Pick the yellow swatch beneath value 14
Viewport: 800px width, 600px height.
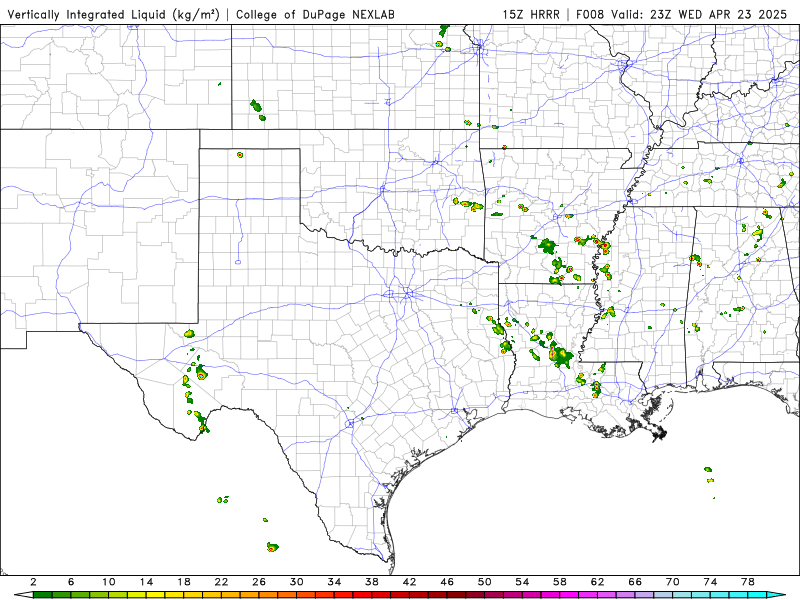[156, 595]
